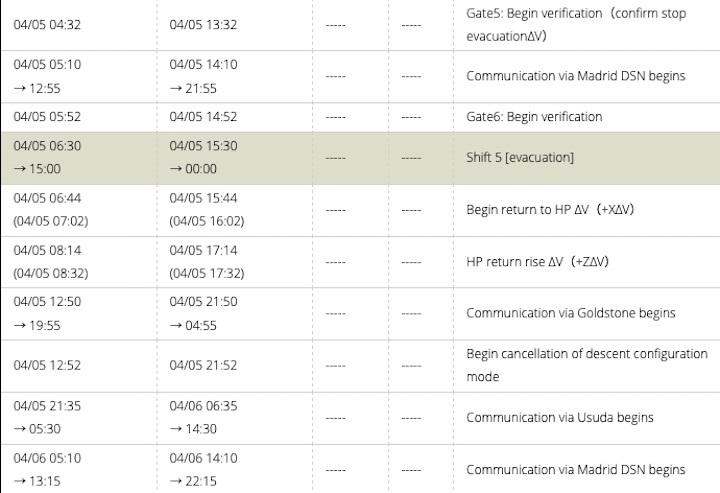The width and height of the screenshot is (720, 493).
Task: Select the 04/05 21:52 time cell
Action: coord(203,365)
